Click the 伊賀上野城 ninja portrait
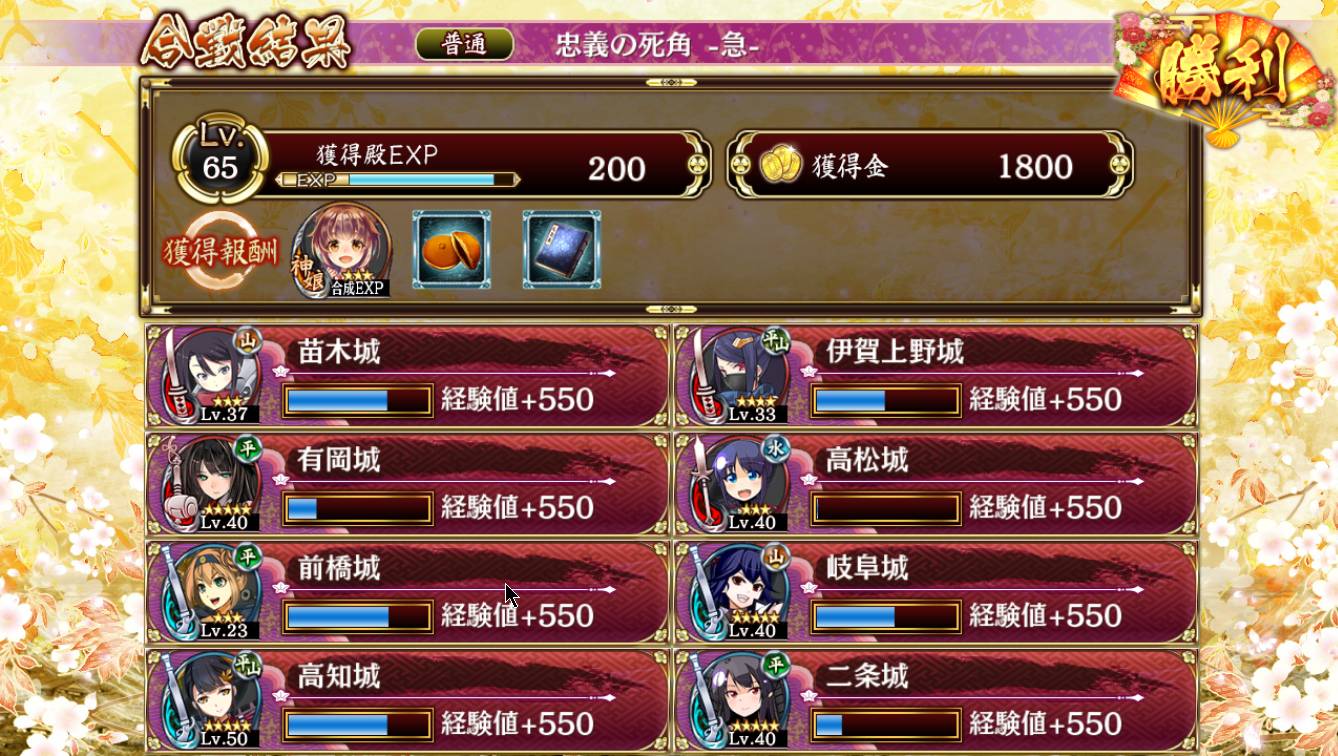Screen dimensions: 1338x756 pos(735,376)
